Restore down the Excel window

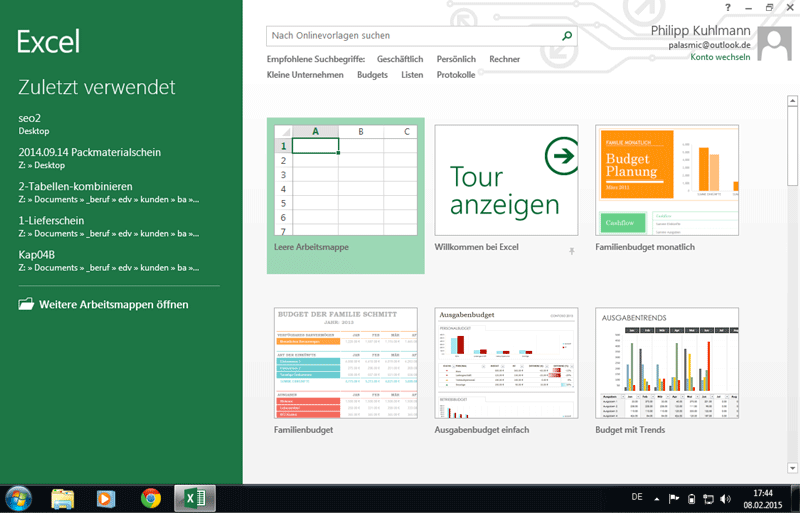[x=769, y=8]
